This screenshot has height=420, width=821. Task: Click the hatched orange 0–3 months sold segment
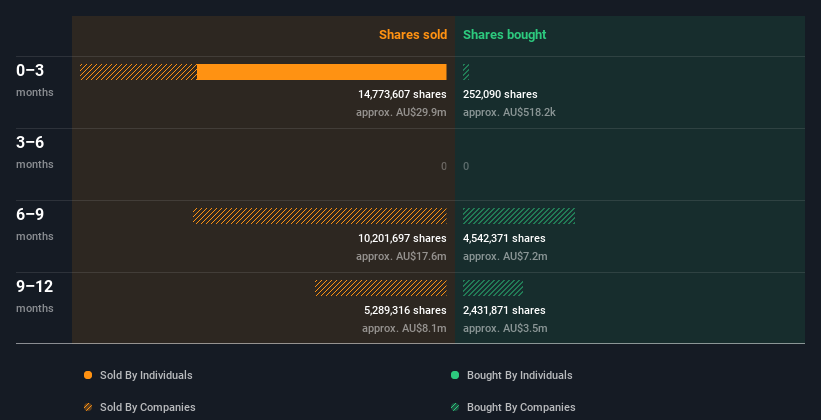(138, 72)
